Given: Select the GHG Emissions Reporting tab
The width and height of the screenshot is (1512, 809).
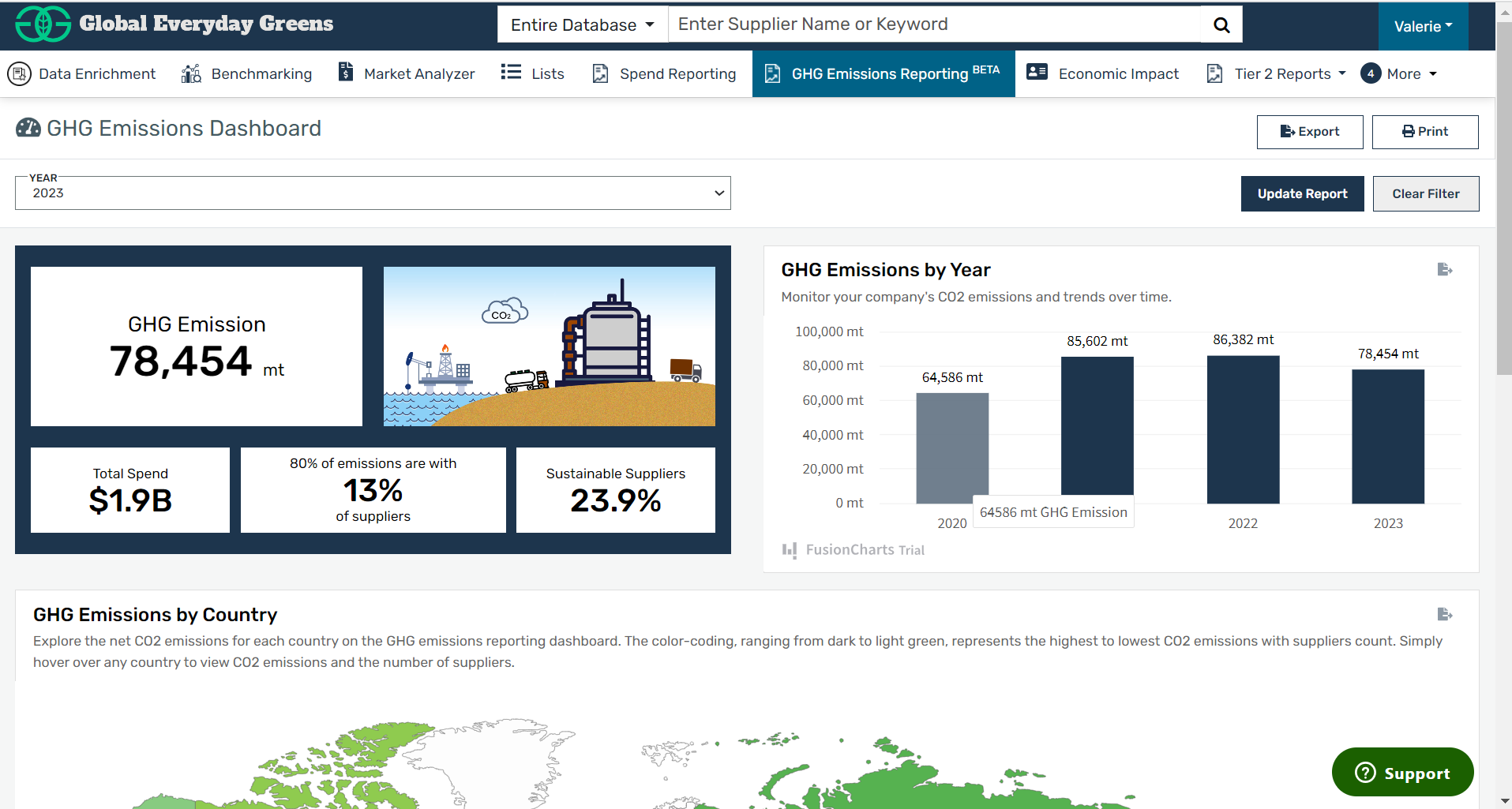Looking at the screenshot, I should pyautogui.click(x=883, y=74).
